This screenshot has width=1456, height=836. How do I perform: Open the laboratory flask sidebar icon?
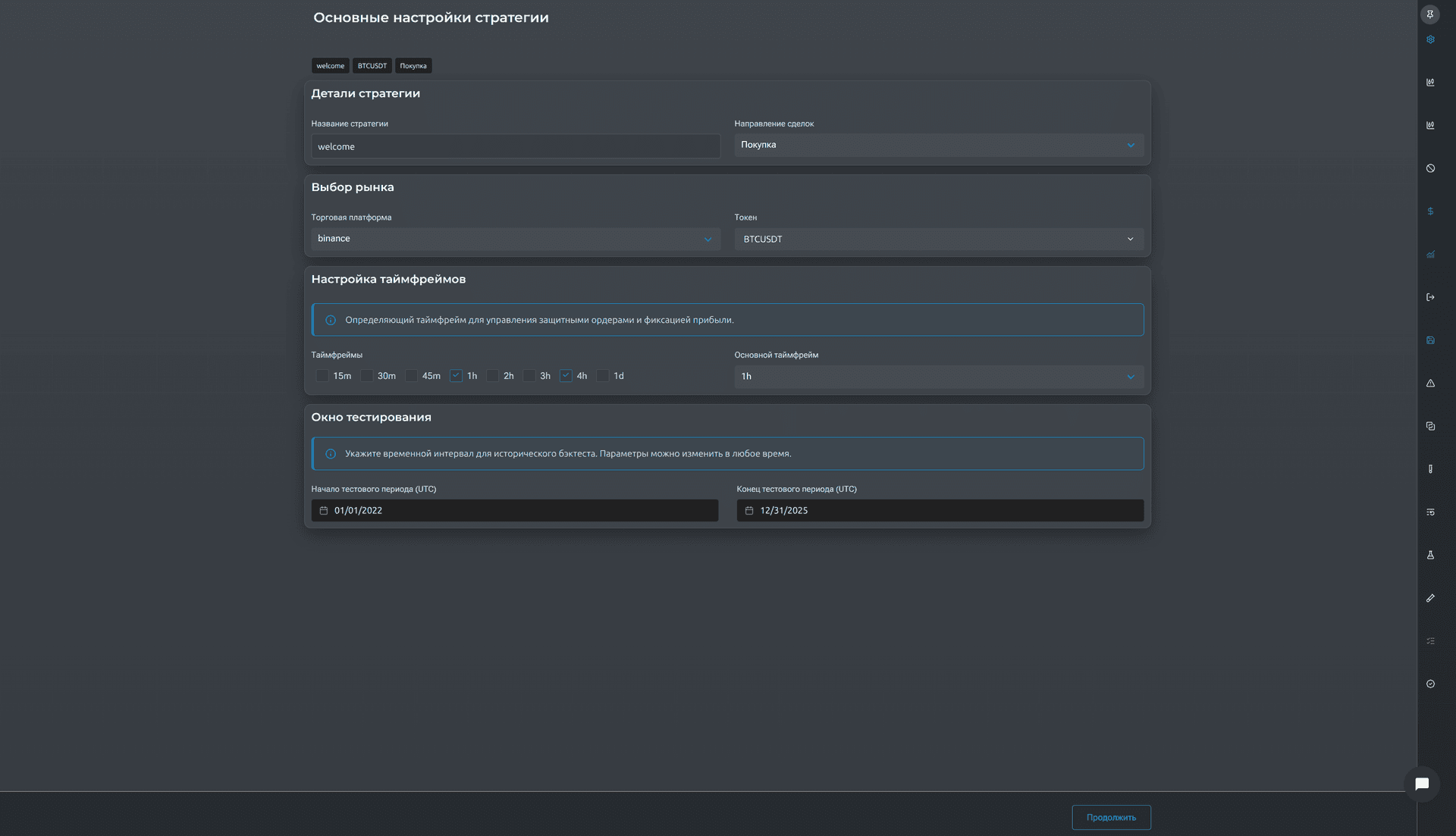pyautogui.click(x=1430, y=555)
